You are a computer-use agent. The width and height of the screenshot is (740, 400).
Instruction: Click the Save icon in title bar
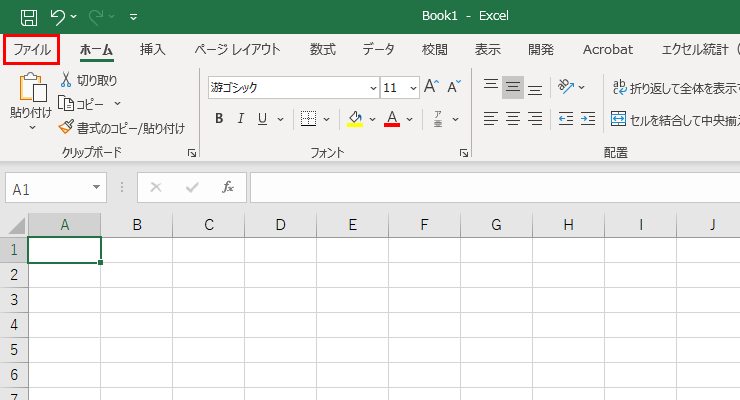(29, 17)
